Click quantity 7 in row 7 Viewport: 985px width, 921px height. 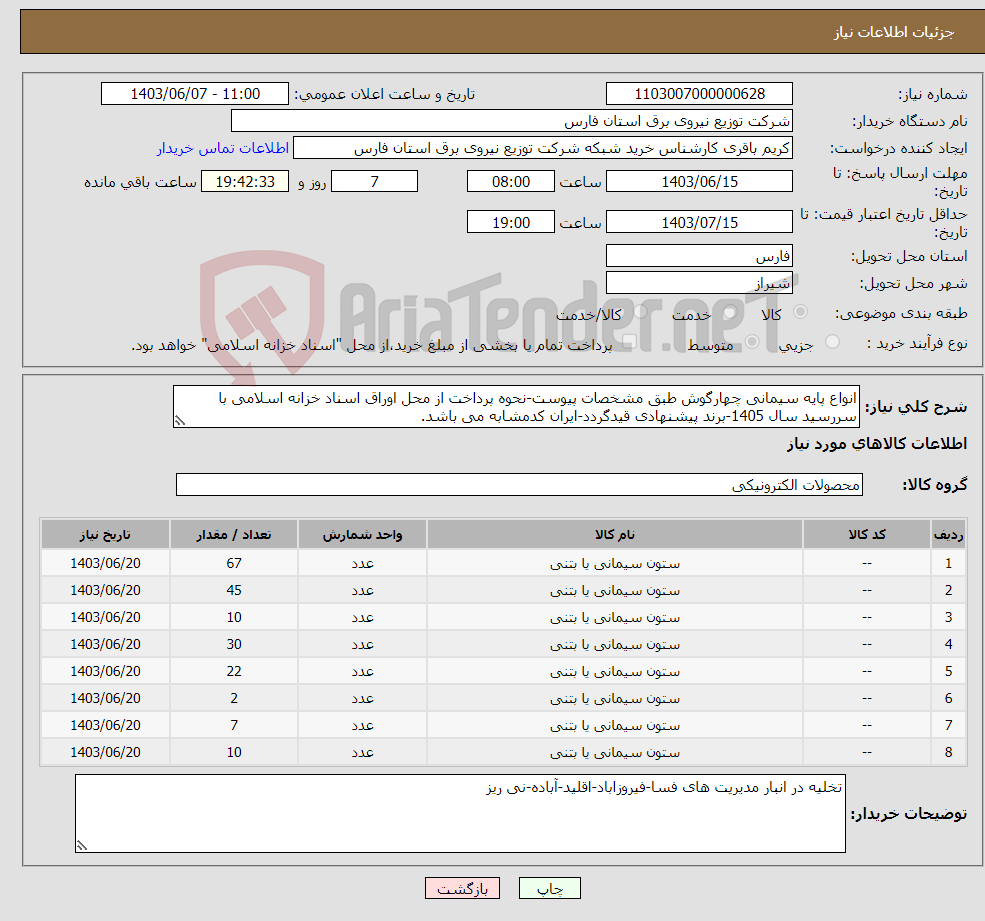point(234,726)
